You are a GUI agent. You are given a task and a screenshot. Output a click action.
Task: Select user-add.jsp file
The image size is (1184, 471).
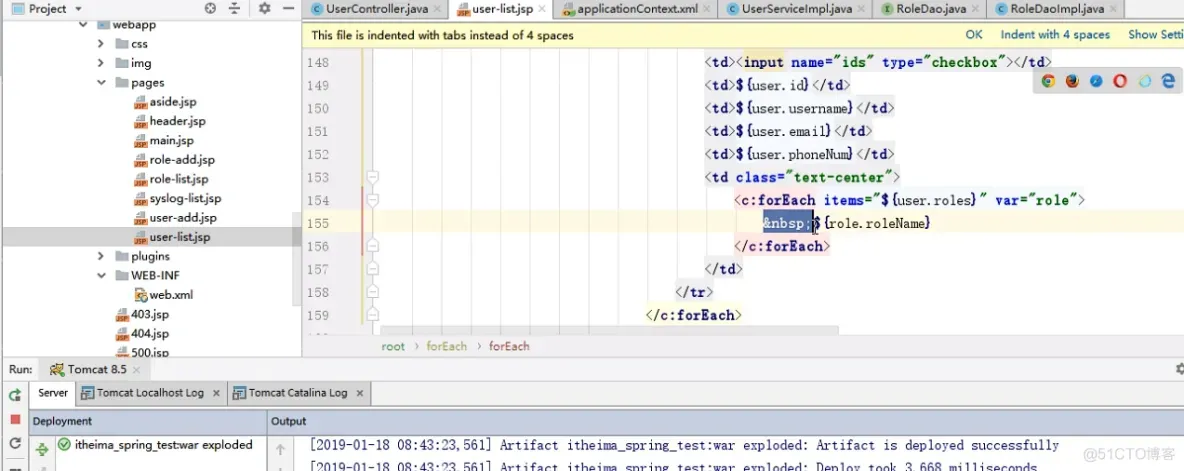coord(183,218)
